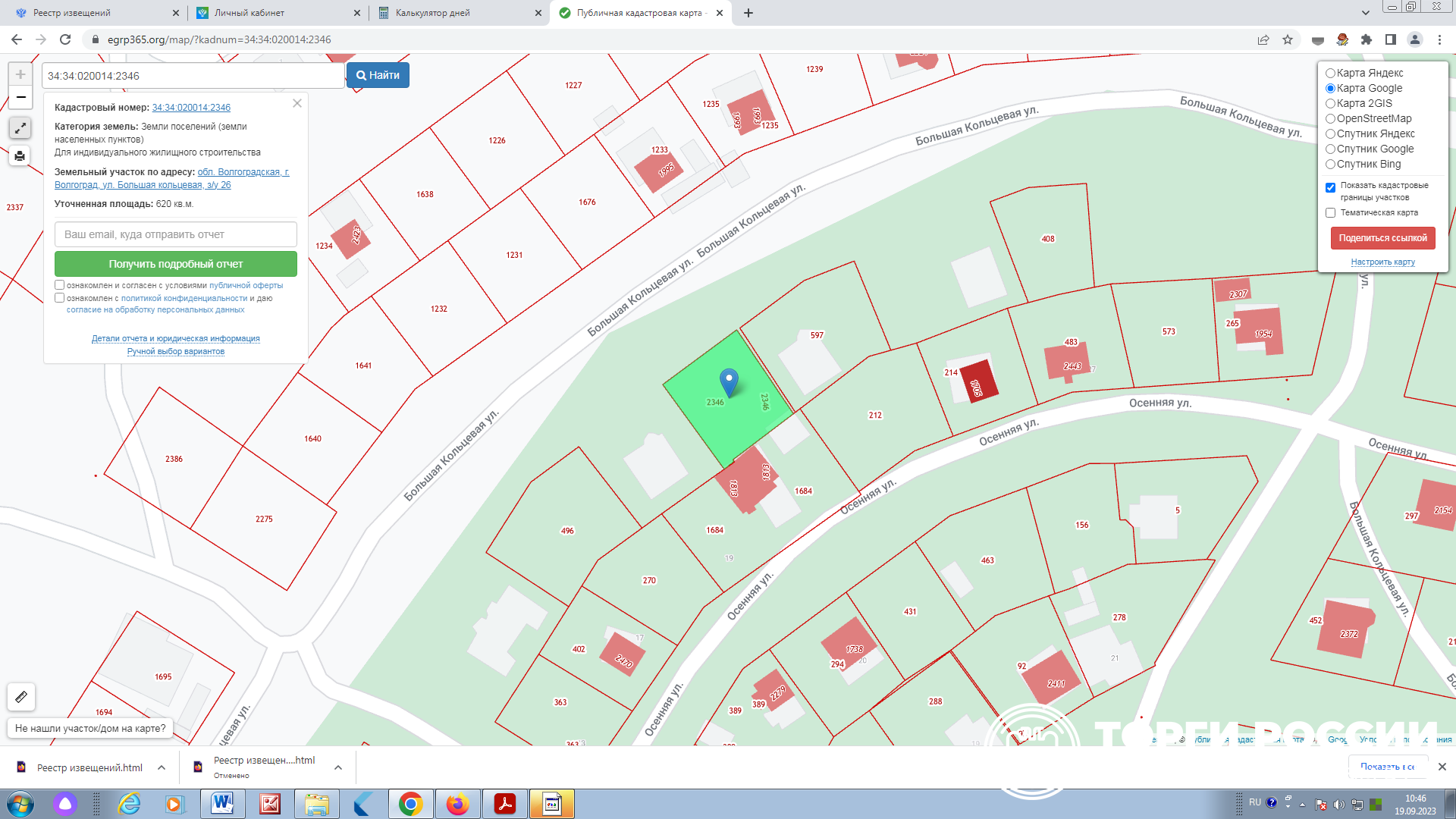Viewport: 1456px width, 819px height.
Task: Enable Тематическая карта checkbox
Action: tap(1330, 213)
